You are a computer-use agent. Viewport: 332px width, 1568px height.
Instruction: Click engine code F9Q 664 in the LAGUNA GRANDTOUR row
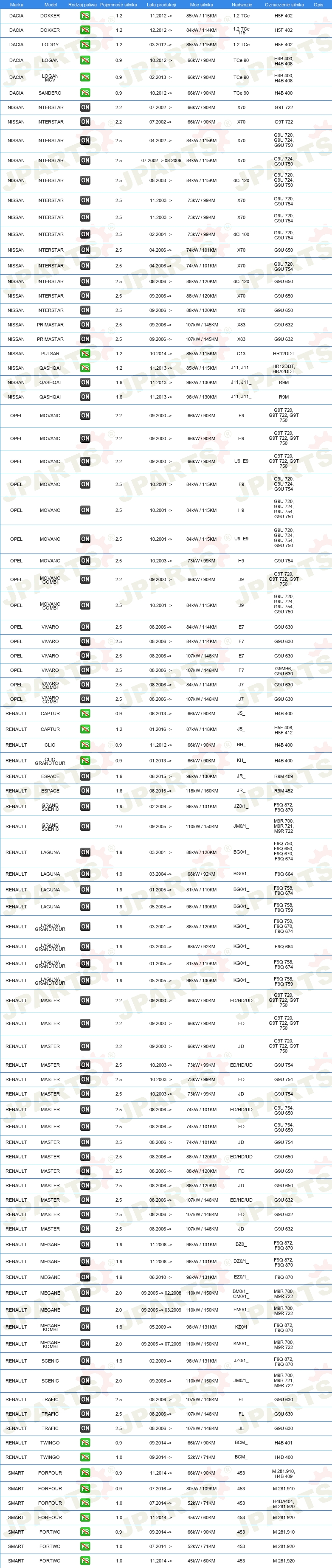tap(283, 947)
